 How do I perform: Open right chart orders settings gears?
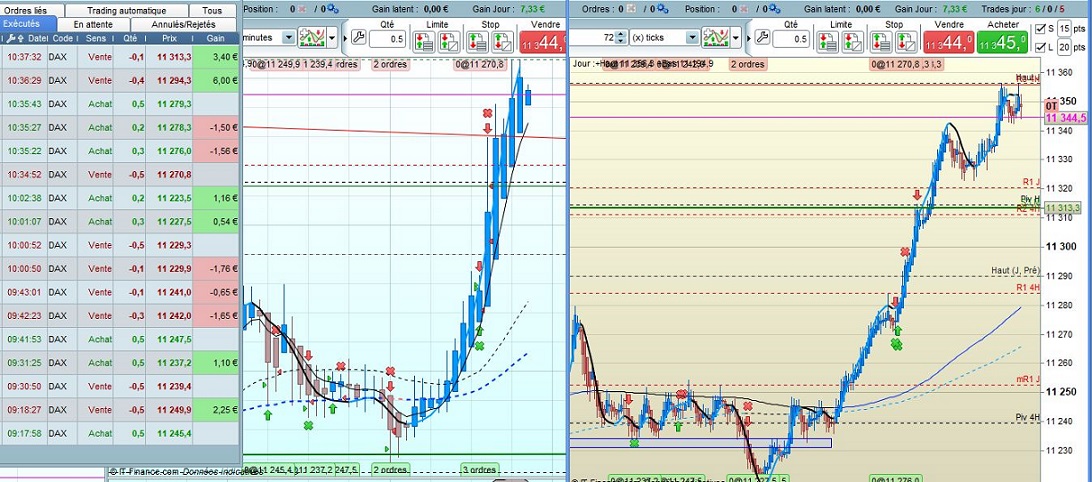(x=661, y=9)
